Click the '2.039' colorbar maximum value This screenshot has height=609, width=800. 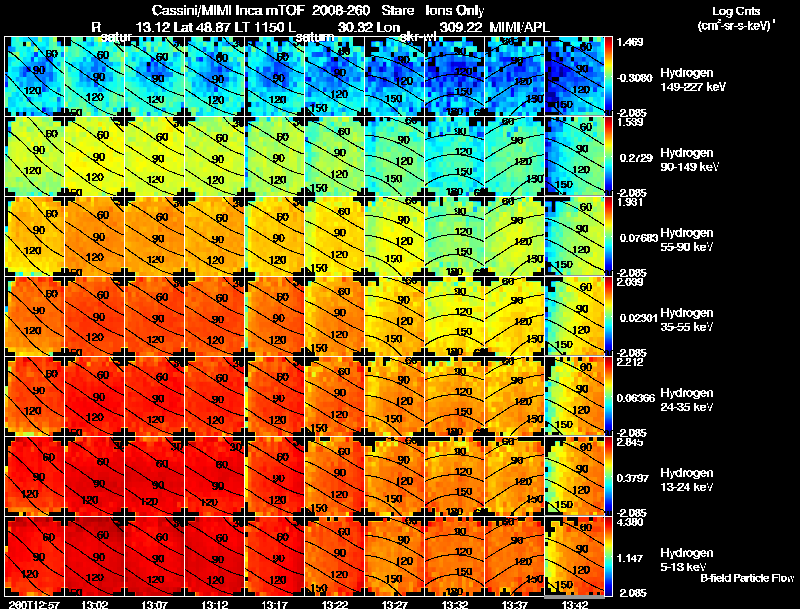630,282
